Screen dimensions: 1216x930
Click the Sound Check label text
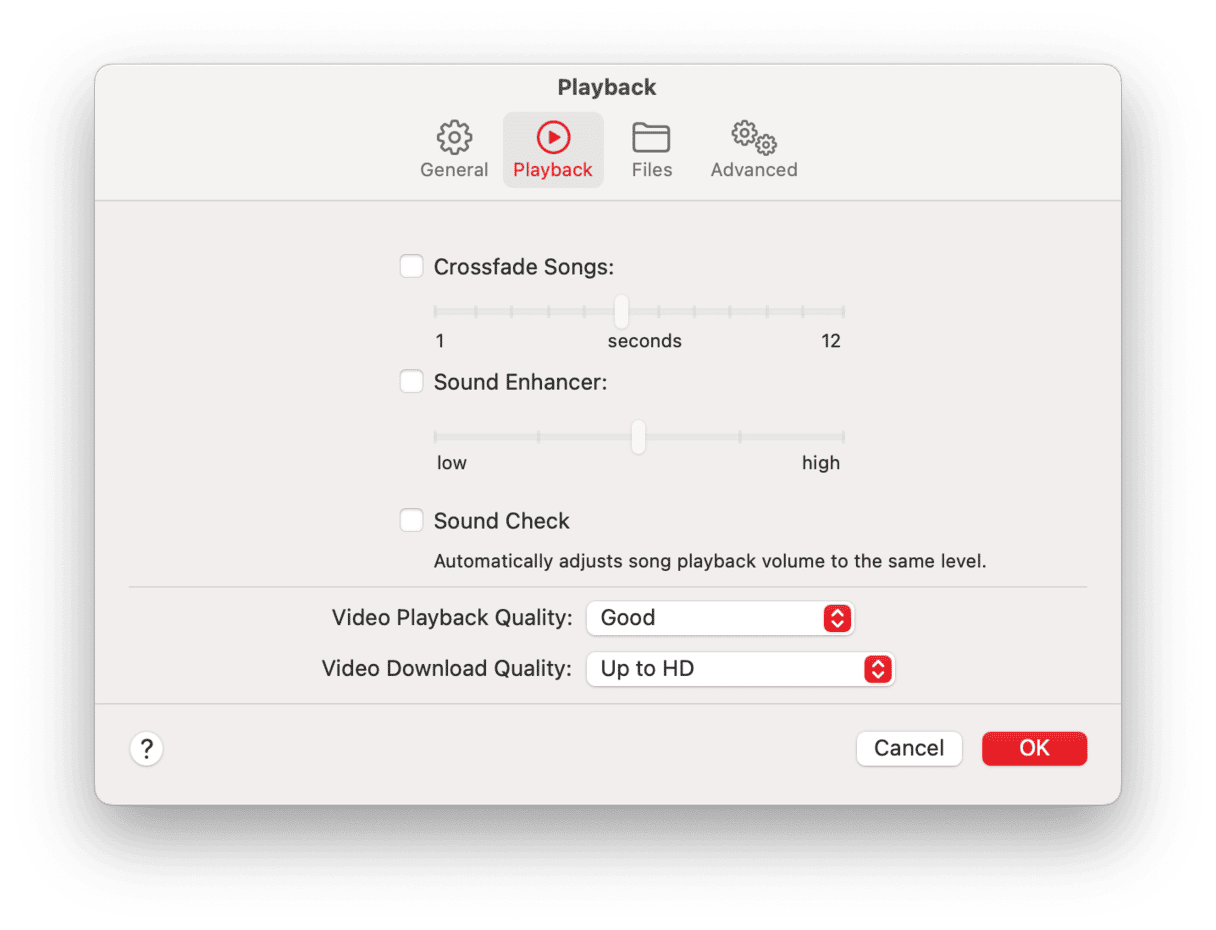coord(502,521)
